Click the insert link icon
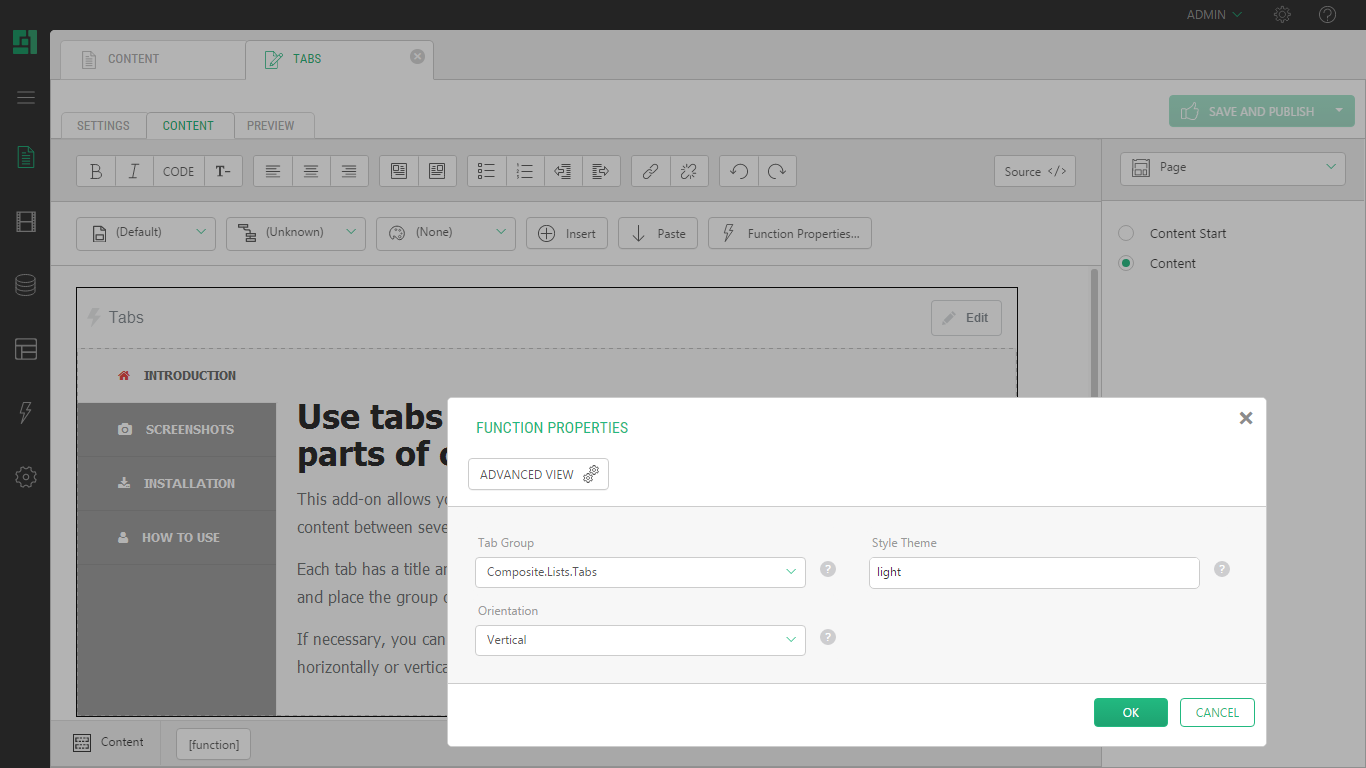Image resolution: width=1366 pixels, height=768 pixels. point(650,171)
